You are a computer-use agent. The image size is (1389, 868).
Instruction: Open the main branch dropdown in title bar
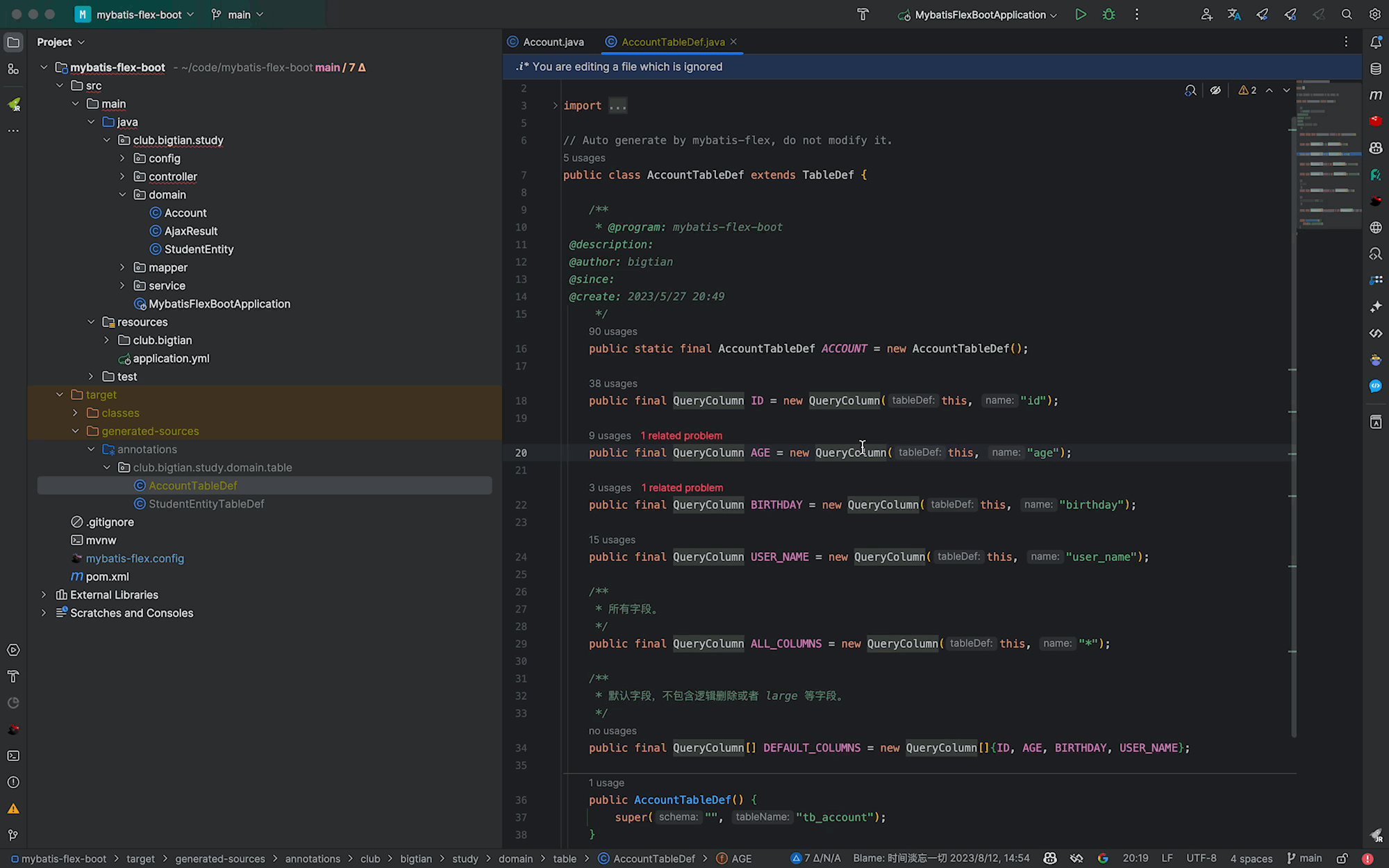click(x=238, y=15)
